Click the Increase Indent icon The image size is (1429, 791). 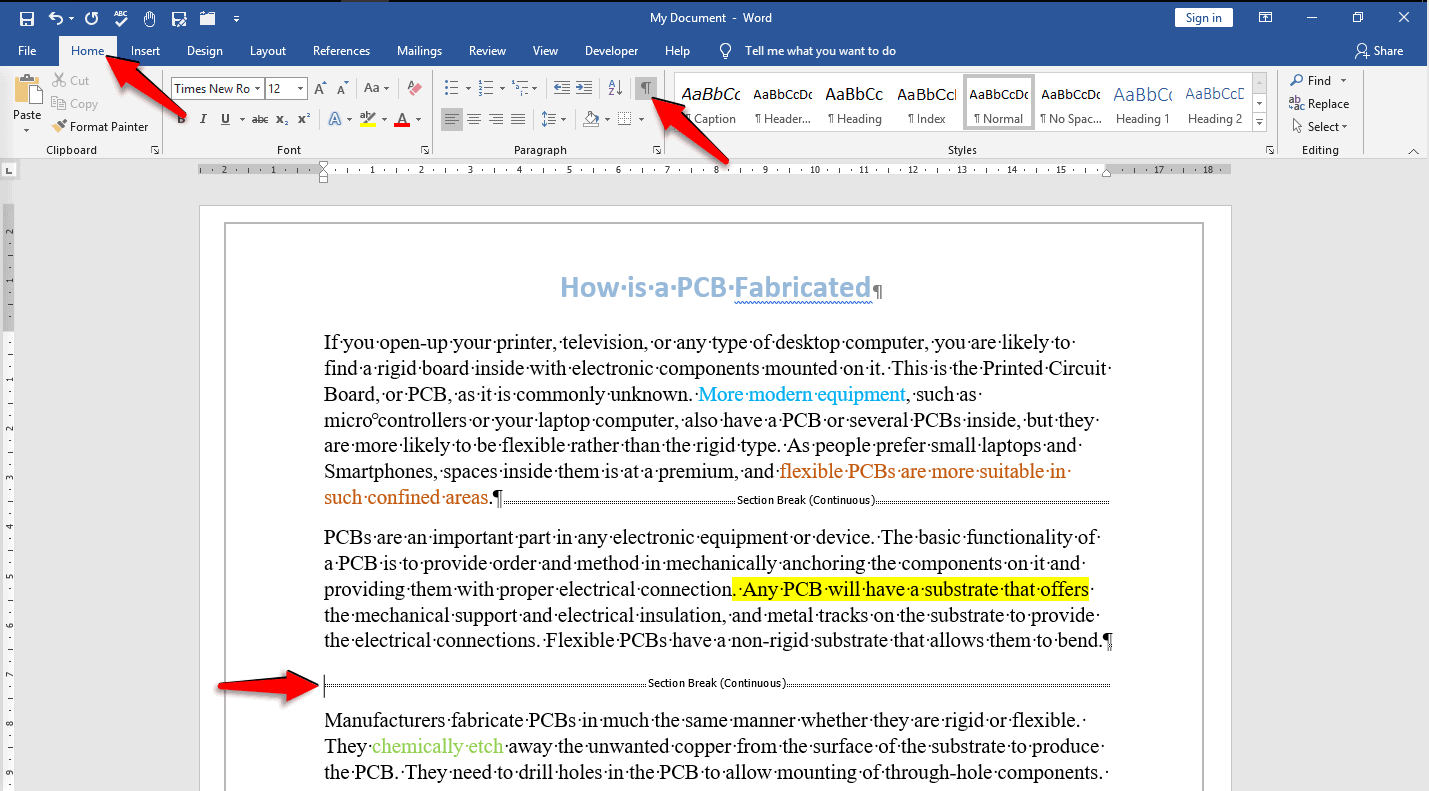click(x=584, y=88)
